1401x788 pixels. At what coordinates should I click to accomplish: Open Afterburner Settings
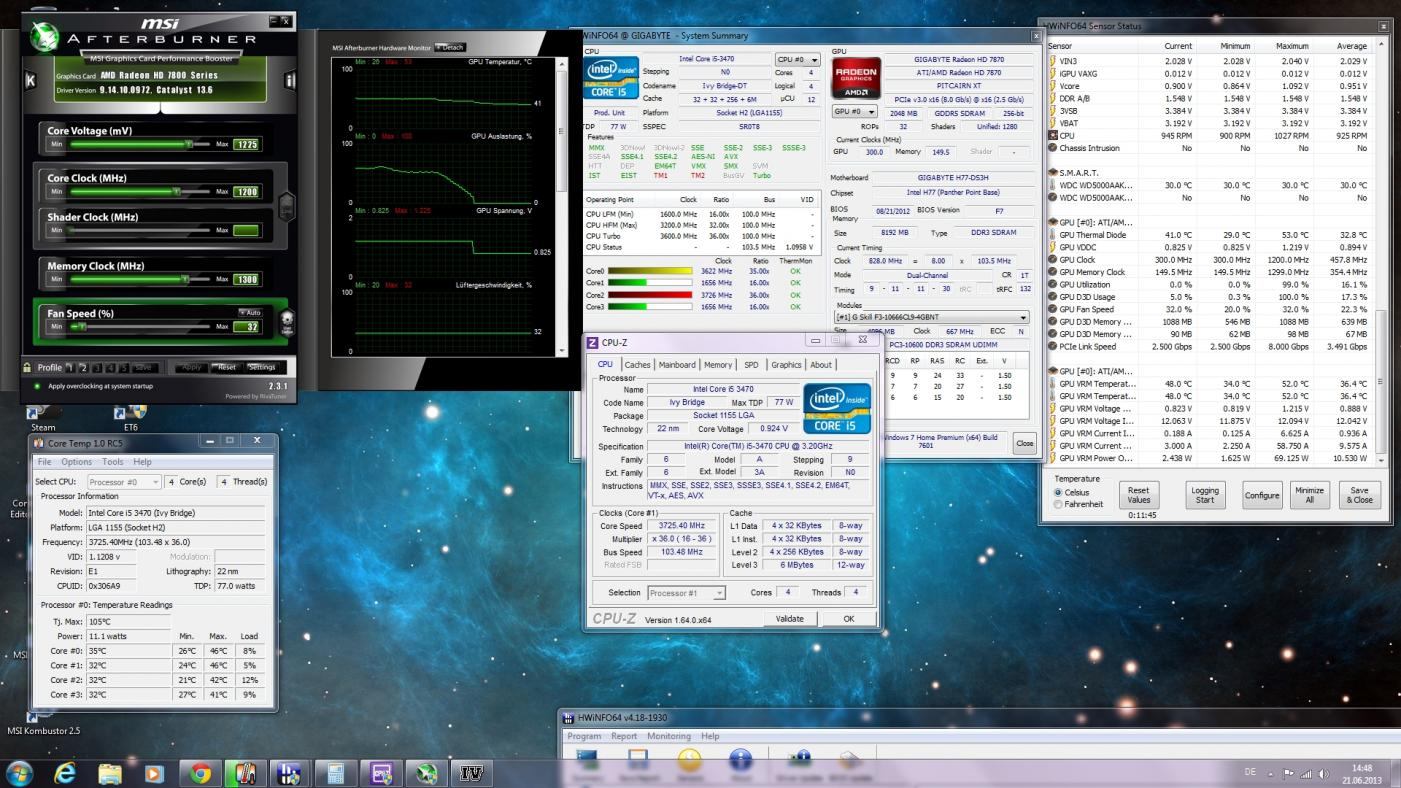click(x=262, y=367)
